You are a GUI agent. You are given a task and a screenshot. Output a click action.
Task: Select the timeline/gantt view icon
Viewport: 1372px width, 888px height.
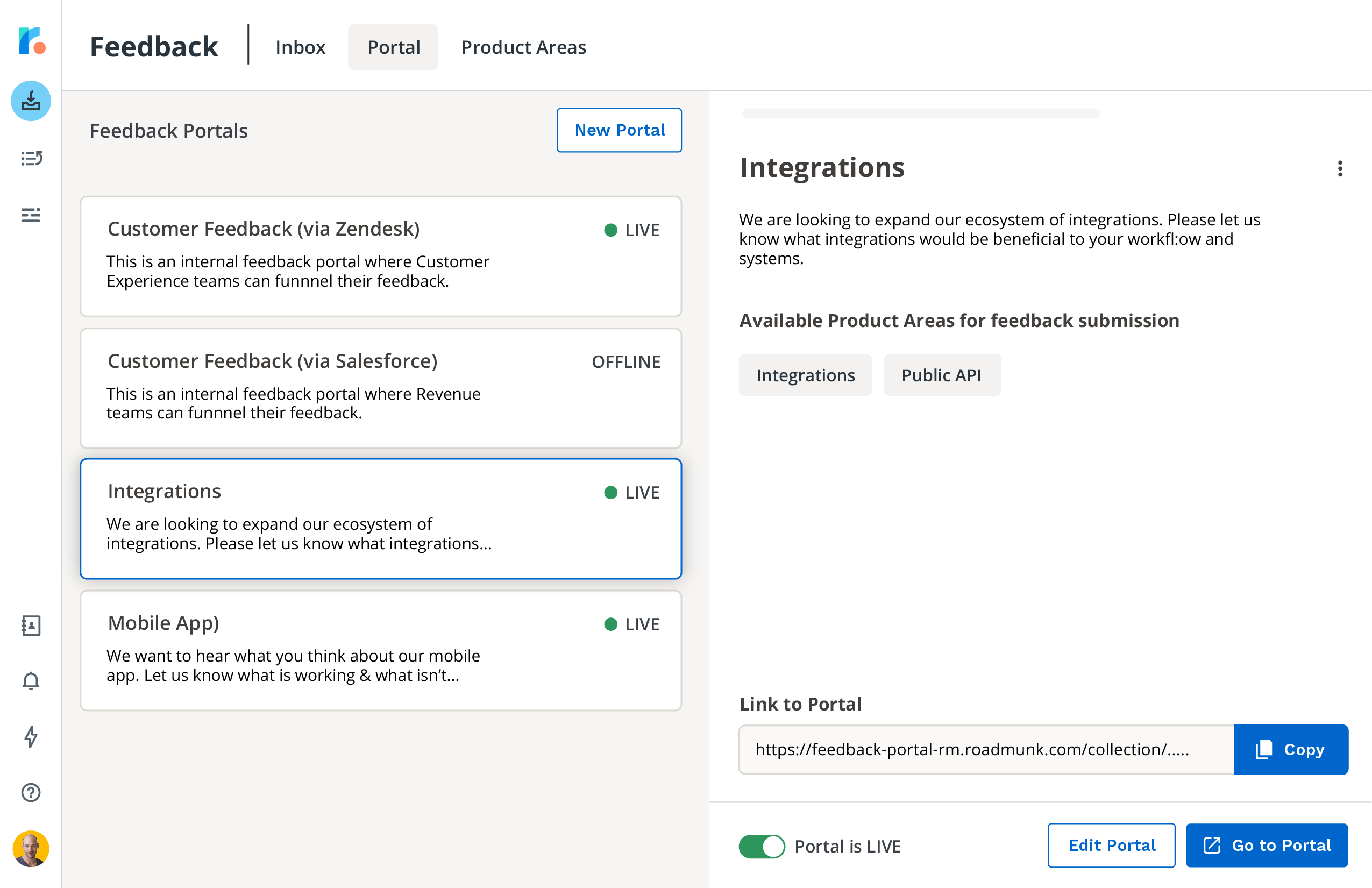(30, 213)
